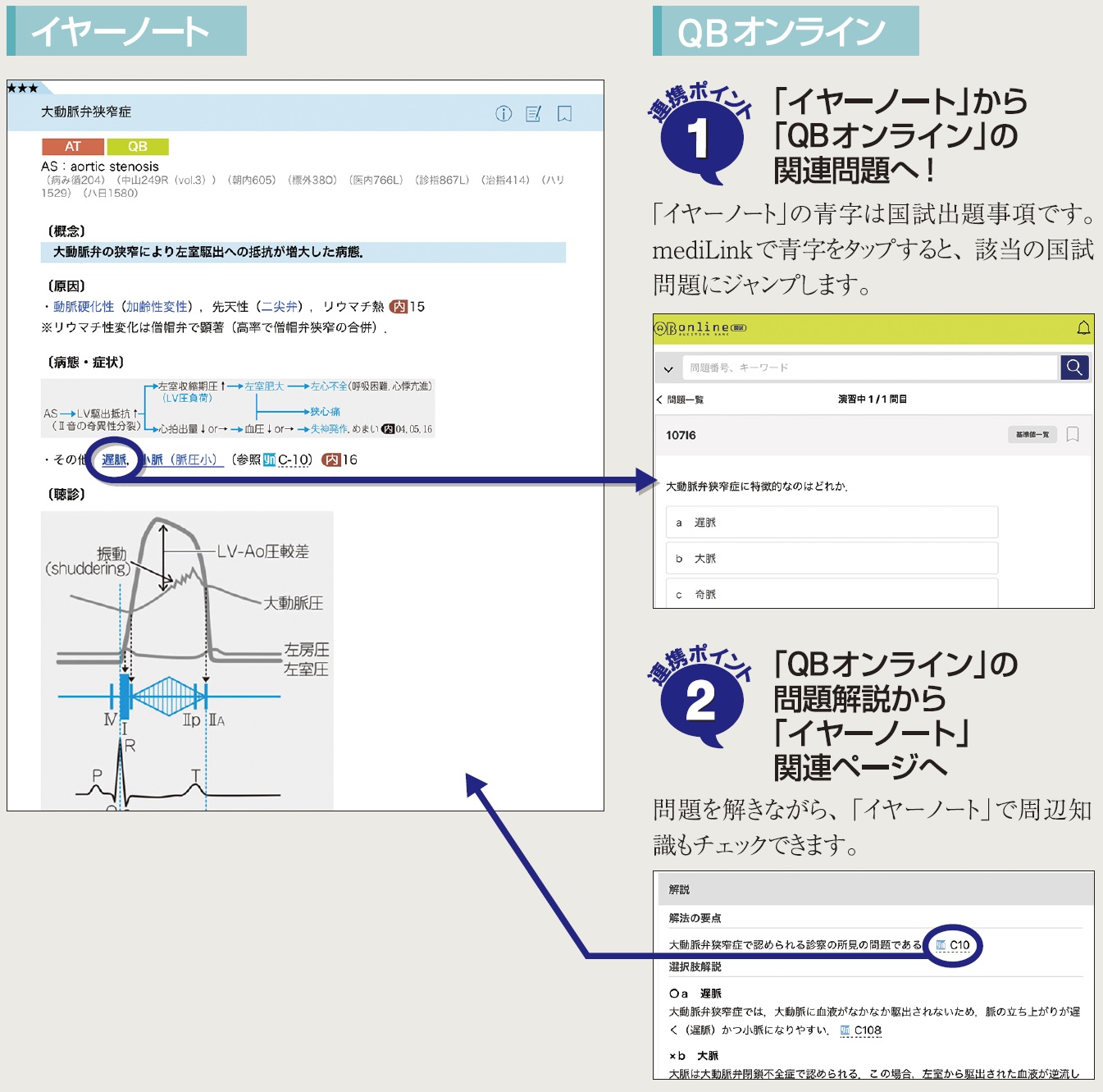The width and height of the screenshot is (1103, 1092).
Task: Select answer choice c 奇脈
Action: [831, 592]
